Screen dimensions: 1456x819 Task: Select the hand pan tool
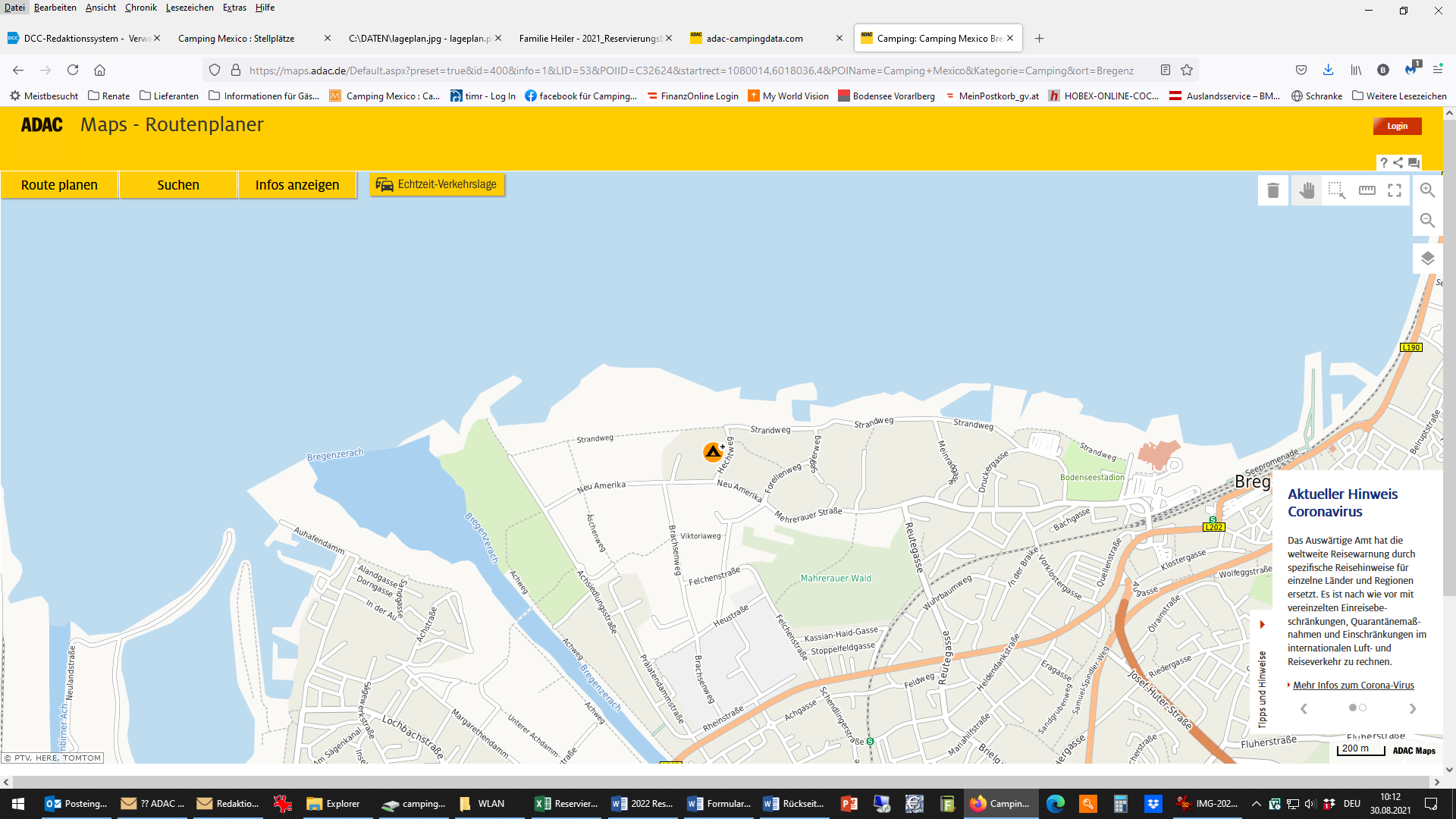click(x=1306, y=190)
